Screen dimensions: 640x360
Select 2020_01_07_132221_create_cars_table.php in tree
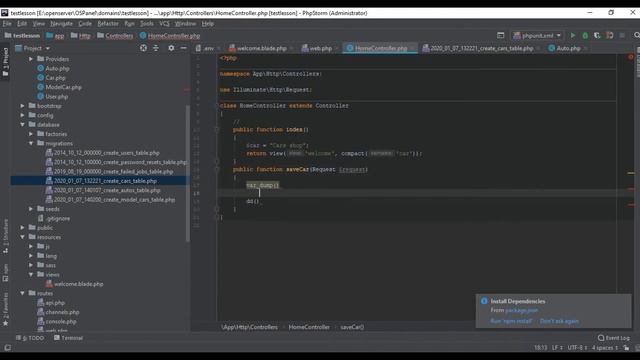[x=101, y=181]
